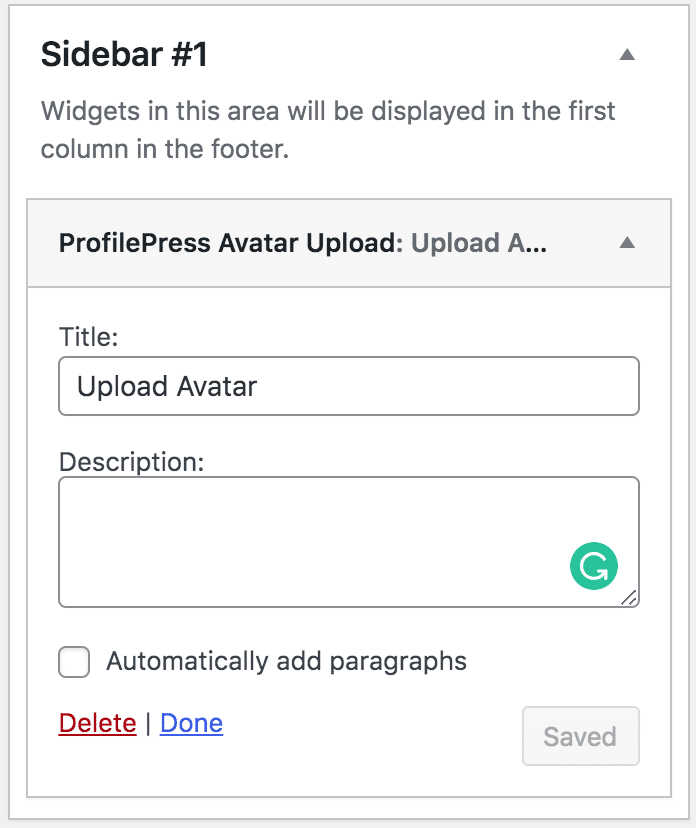The height and width of the screenshot is (828, 696).
Task: Click the footer column description text
Action: click(328, 130)
